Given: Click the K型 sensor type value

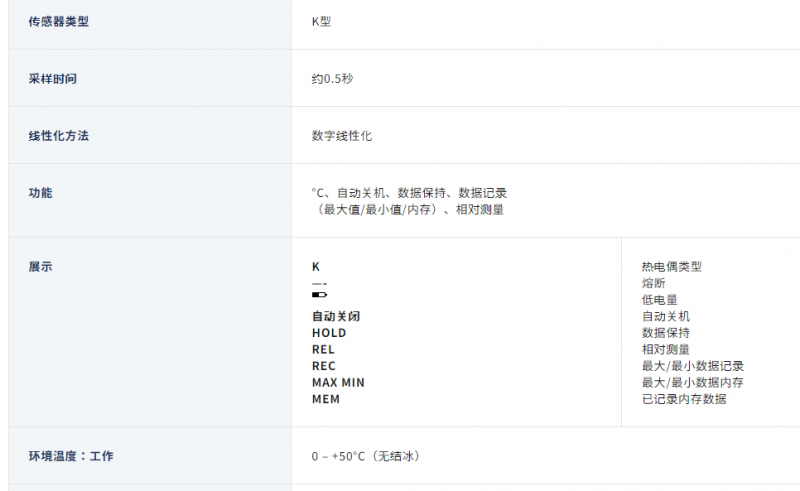Looking at the screenshot, I should [321, 21].
